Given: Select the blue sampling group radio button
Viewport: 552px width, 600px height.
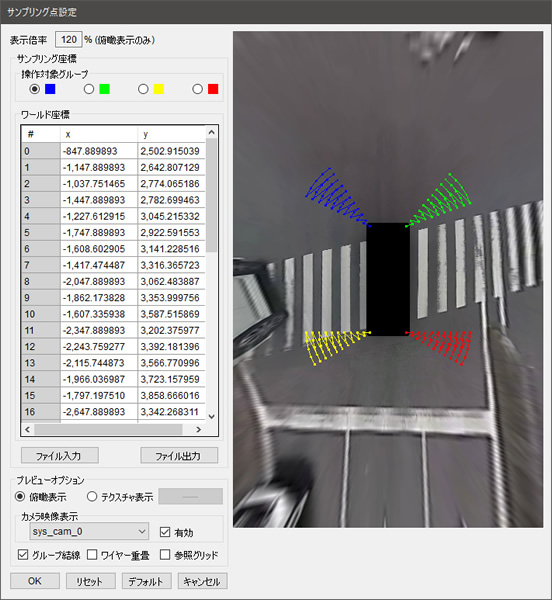Looking at the screenshot, I should point(34,89).
